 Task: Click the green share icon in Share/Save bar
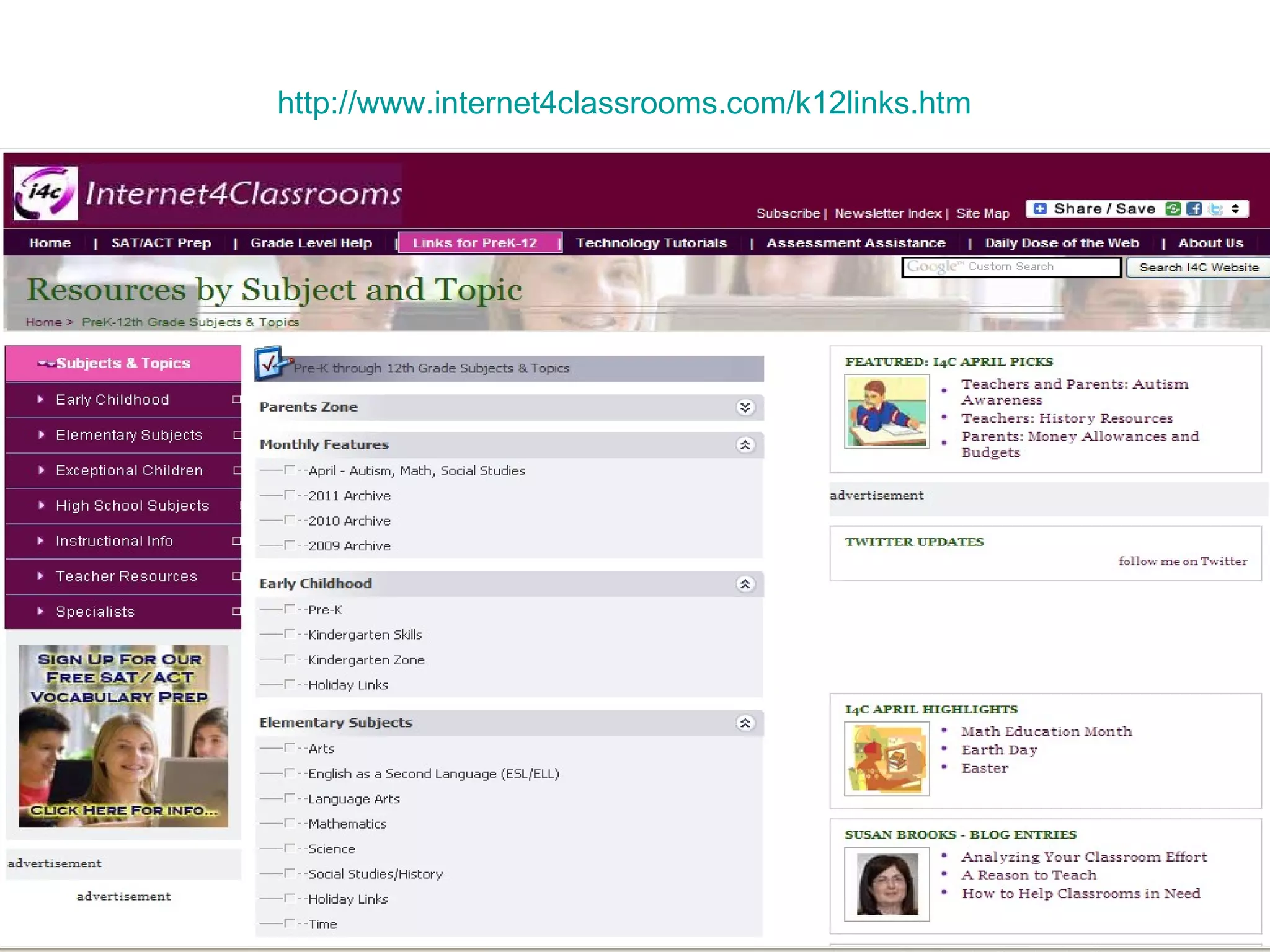(1172, 209)
